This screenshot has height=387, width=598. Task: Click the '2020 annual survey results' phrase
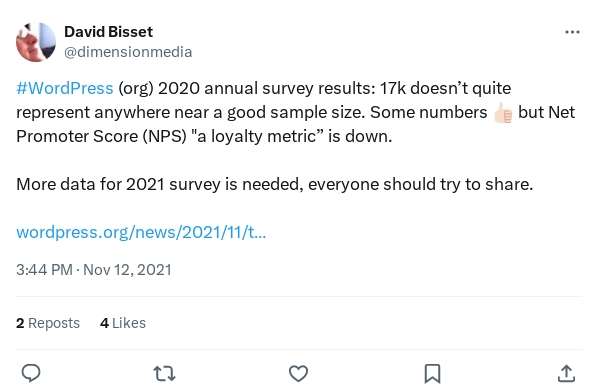267,88
